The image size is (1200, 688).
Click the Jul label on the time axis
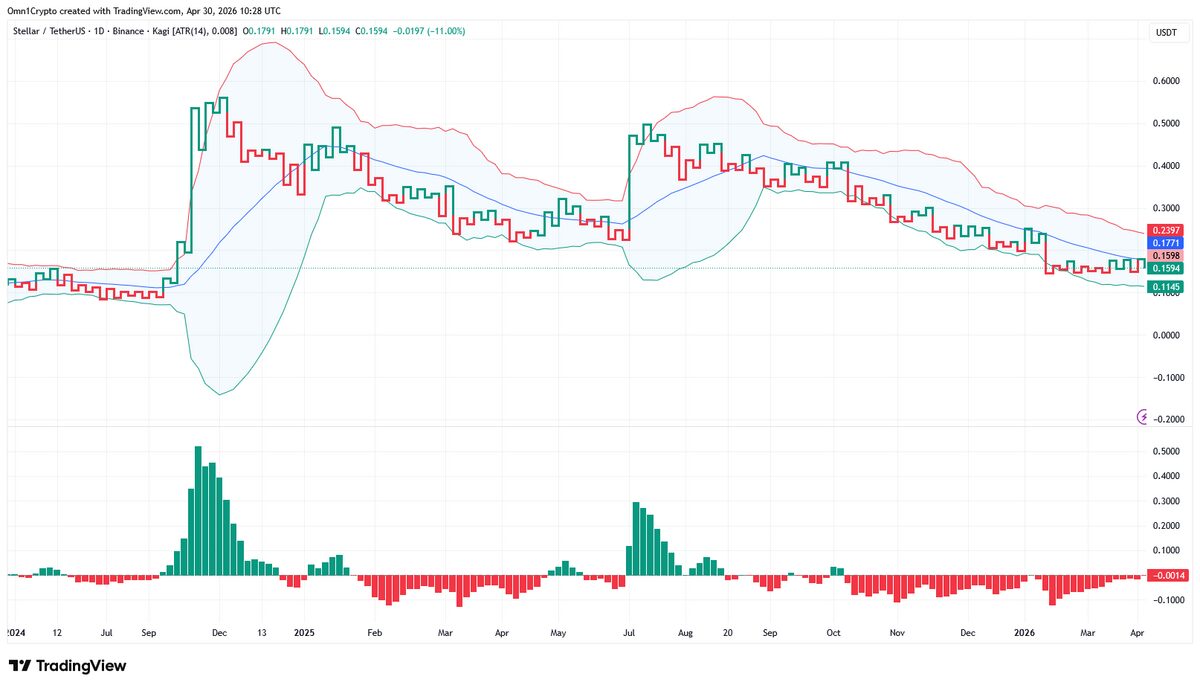pos(107,633)
